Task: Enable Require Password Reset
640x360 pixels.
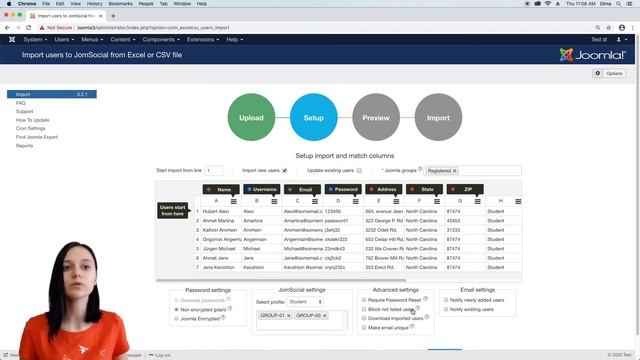Action: coord(364,300)
